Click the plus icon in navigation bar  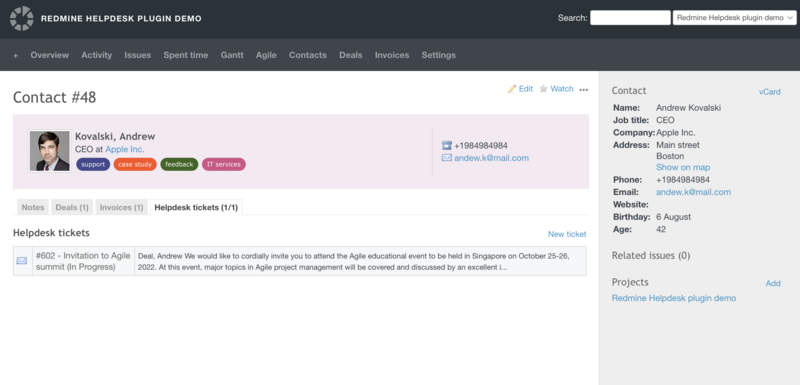(15, 56)
